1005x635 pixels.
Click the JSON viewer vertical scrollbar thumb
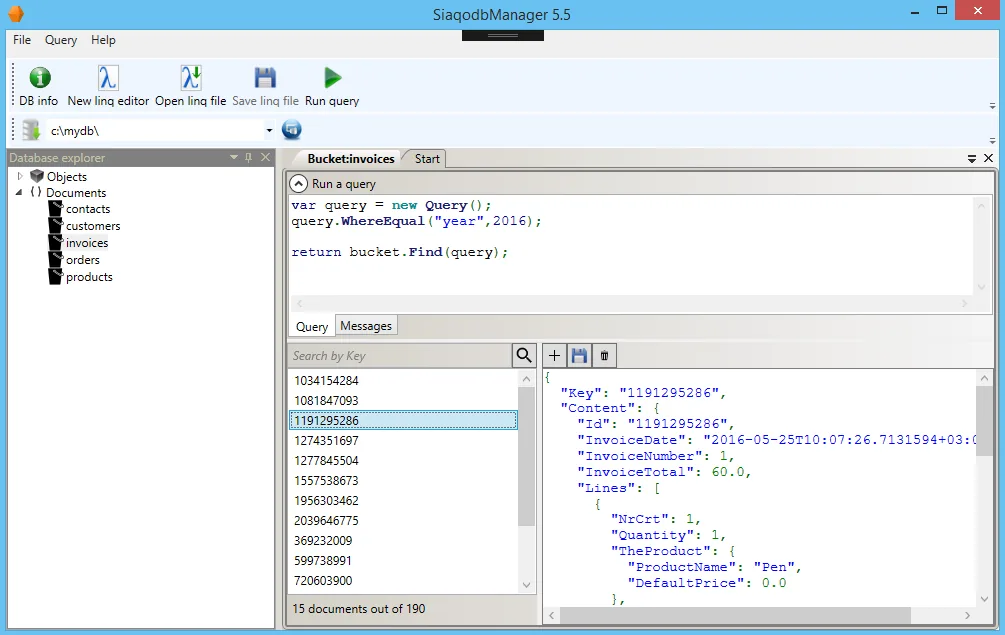[x=984, y=421]
